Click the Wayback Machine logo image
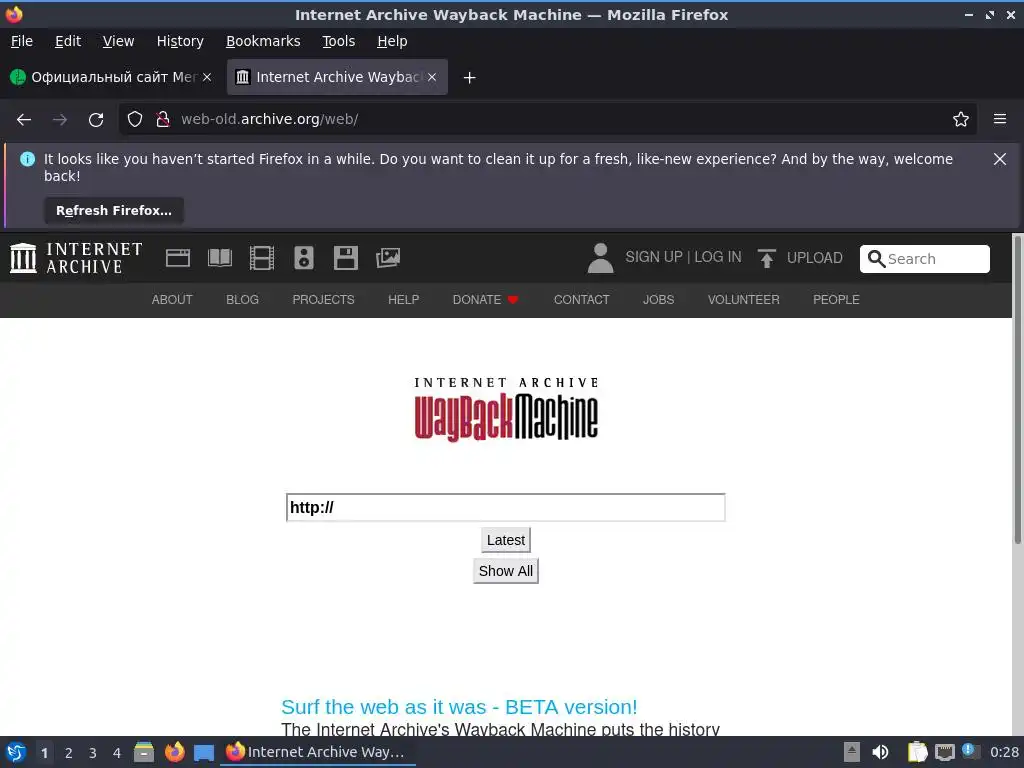The image size is (1024, 768). click(506, 409)
